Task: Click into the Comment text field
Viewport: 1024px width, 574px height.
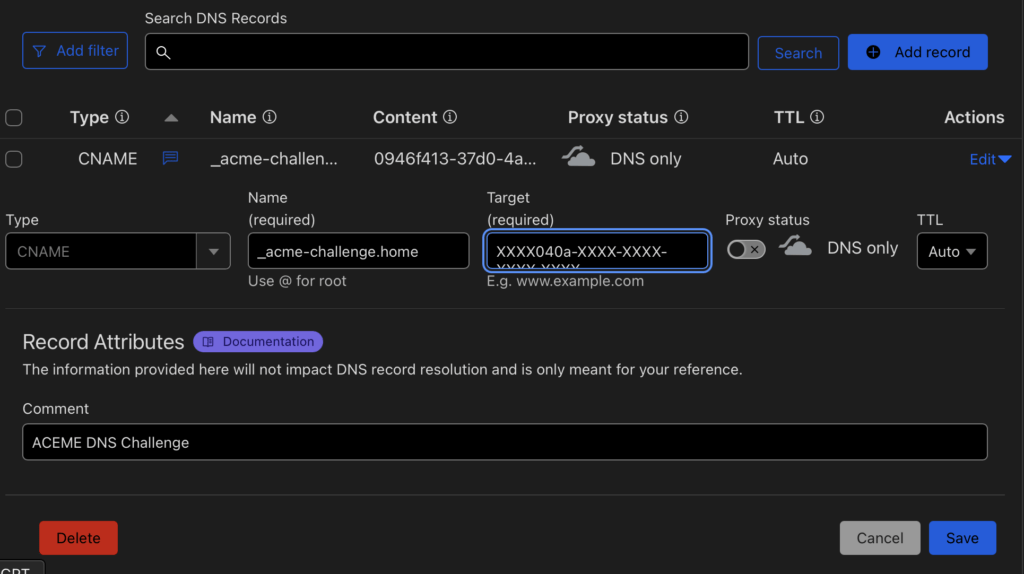Action: tap(504, 442)
